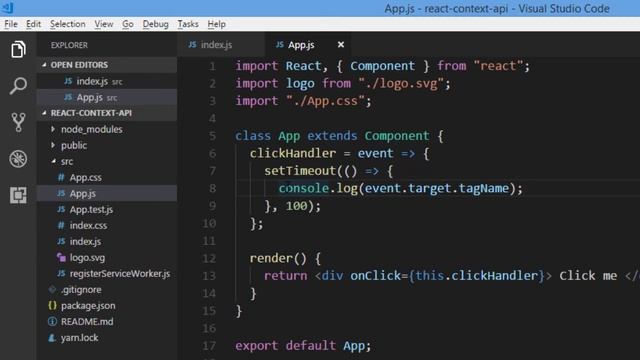Open the Extensions view in activity bar

[x=18, y=195]
